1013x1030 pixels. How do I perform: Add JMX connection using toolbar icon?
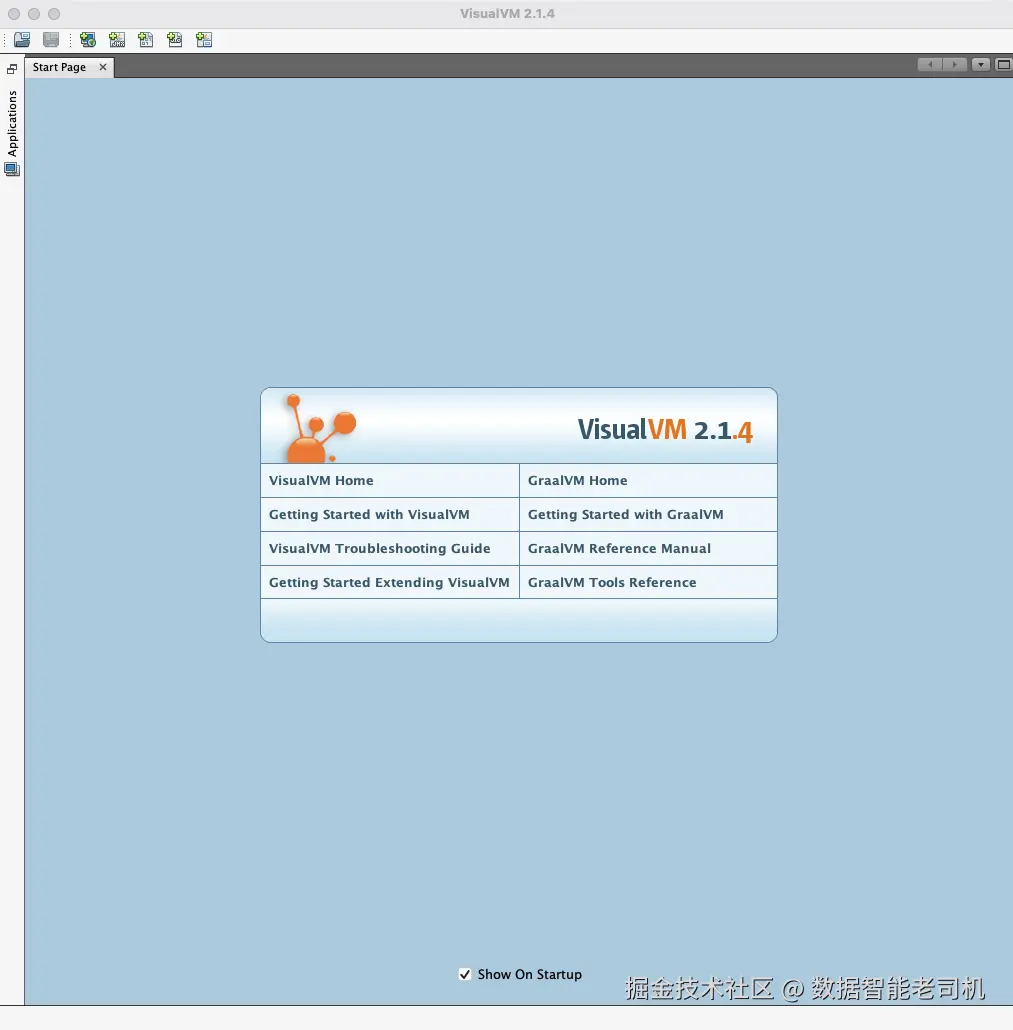(x=117, y=40)
